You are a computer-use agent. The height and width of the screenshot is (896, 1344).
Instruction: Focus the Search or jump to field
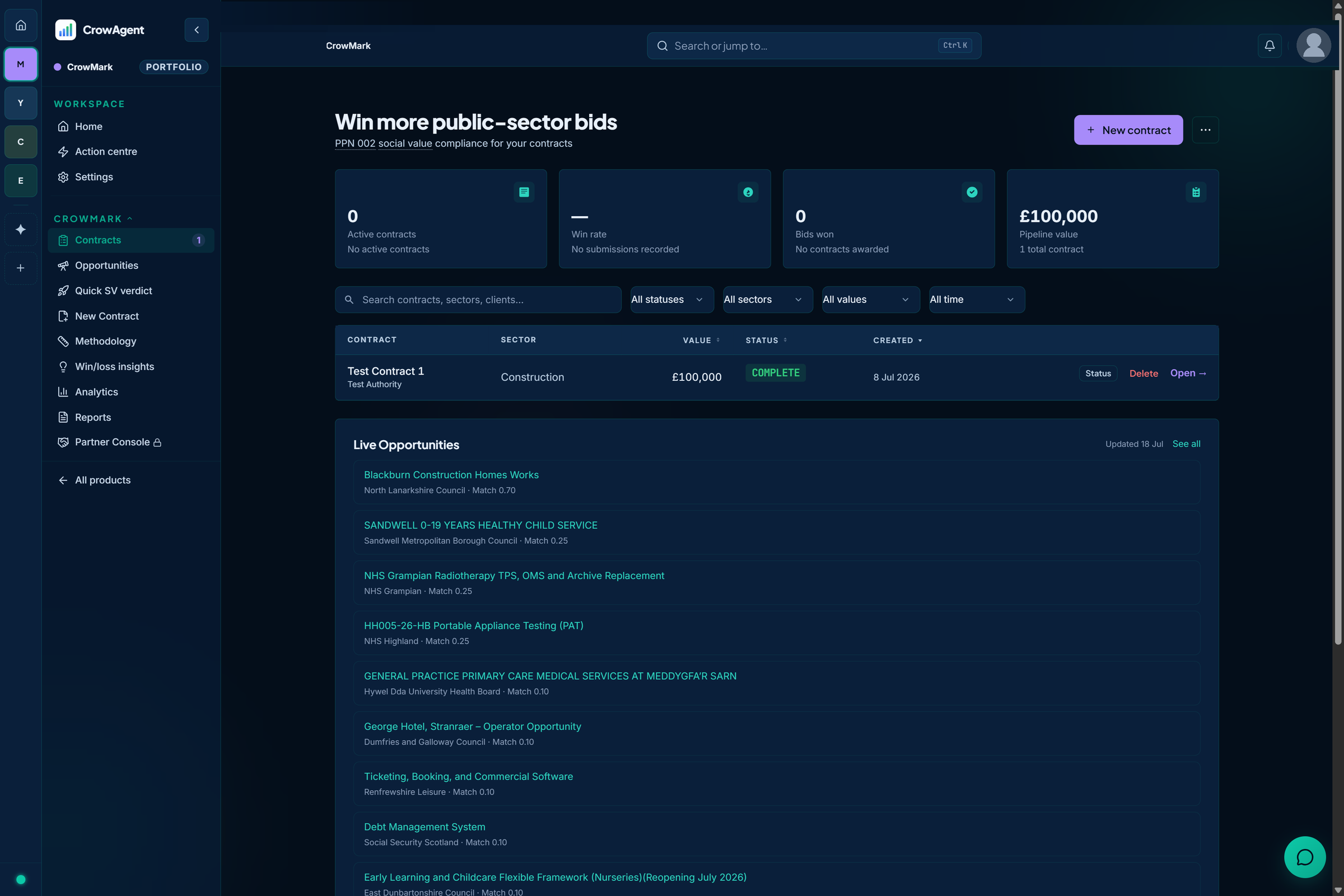[814, 46]
